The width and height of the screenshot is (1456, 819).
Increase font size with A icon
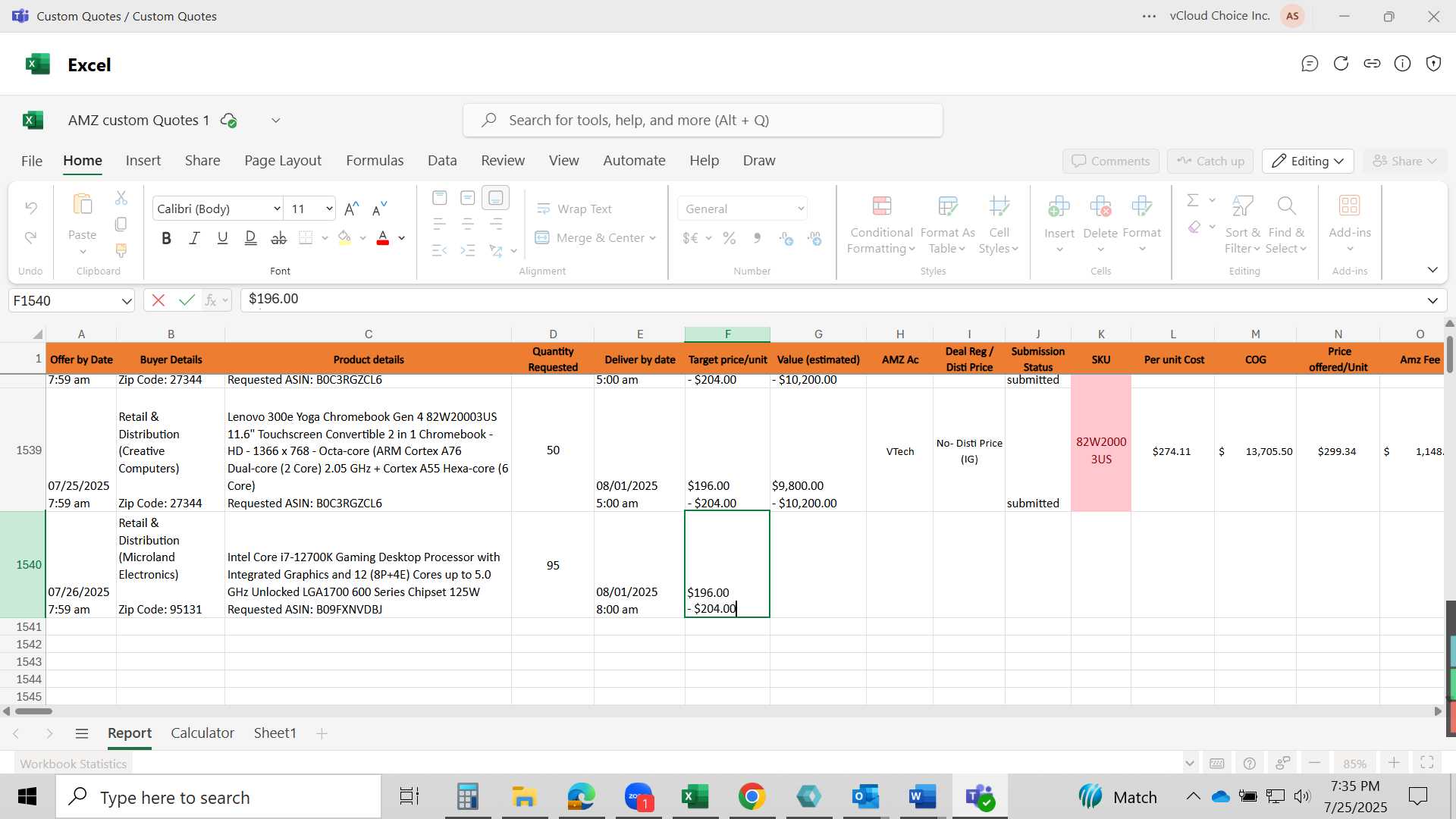(351, 209)
